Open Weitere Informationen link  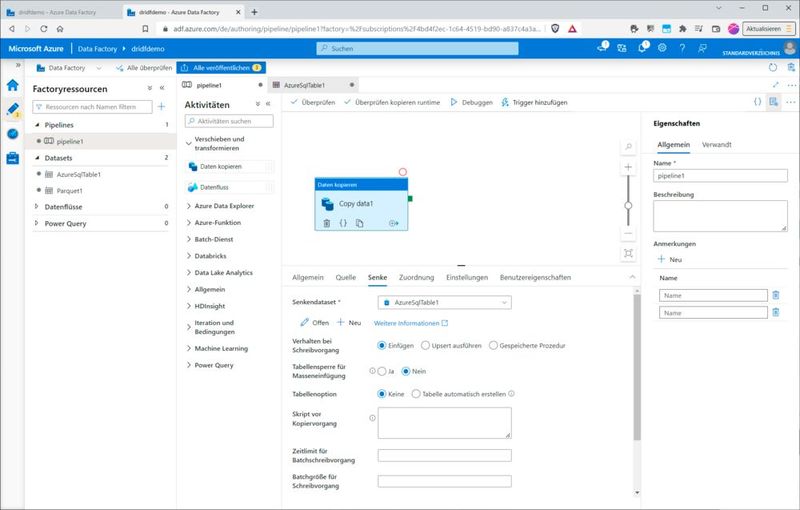click(411, 323)
